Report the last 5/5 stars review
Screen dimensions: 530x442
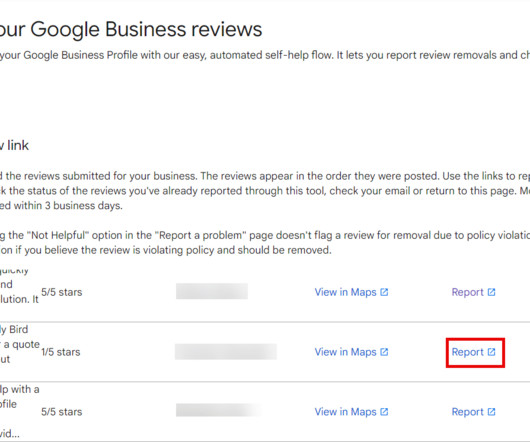473,412
